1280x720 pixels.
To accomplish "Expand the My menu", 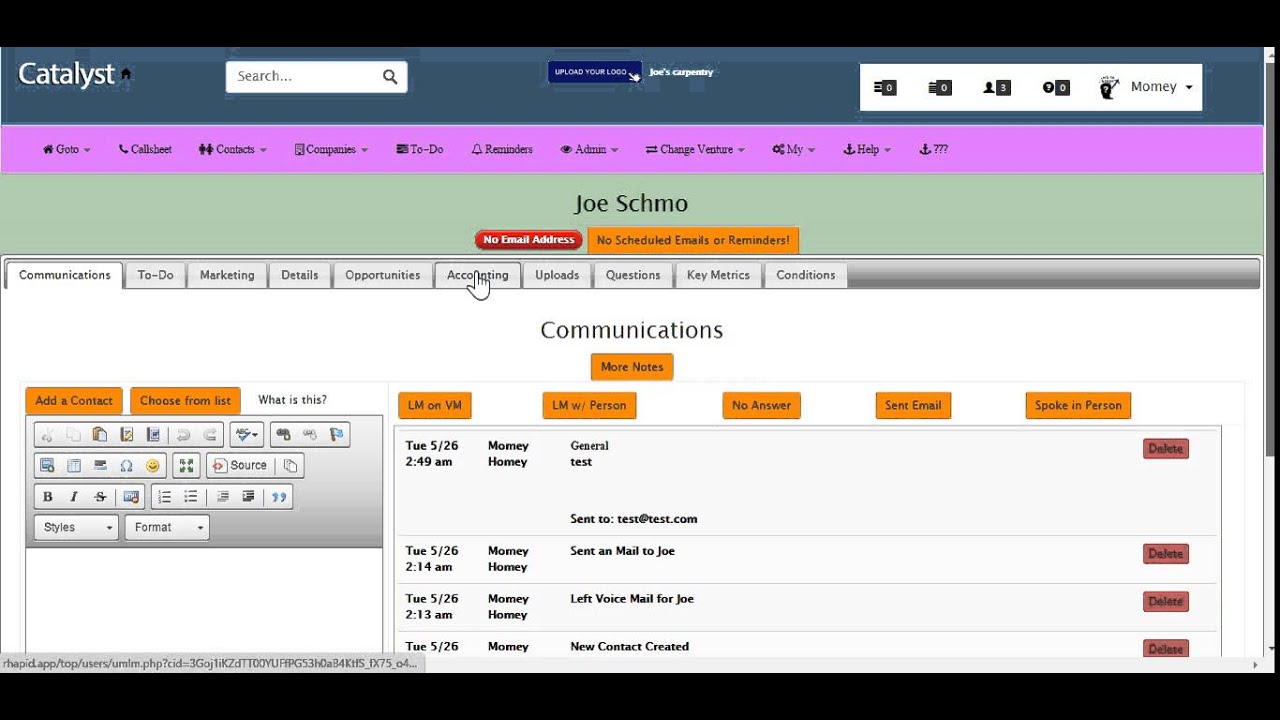I will (793, 149).
